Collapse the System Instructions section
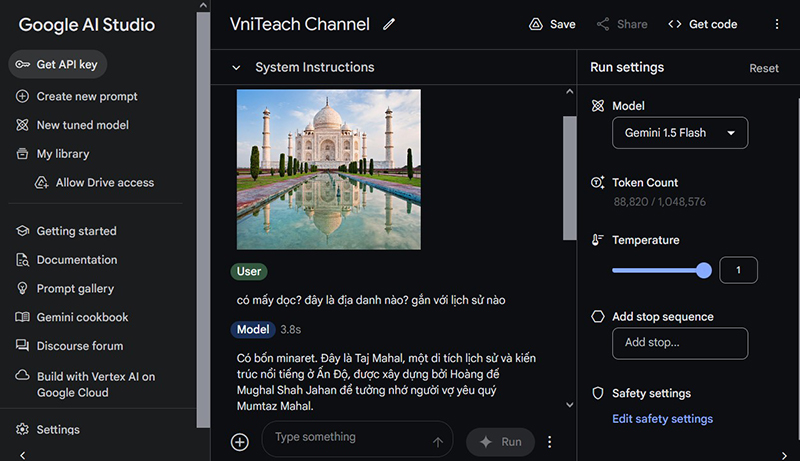 236,68
